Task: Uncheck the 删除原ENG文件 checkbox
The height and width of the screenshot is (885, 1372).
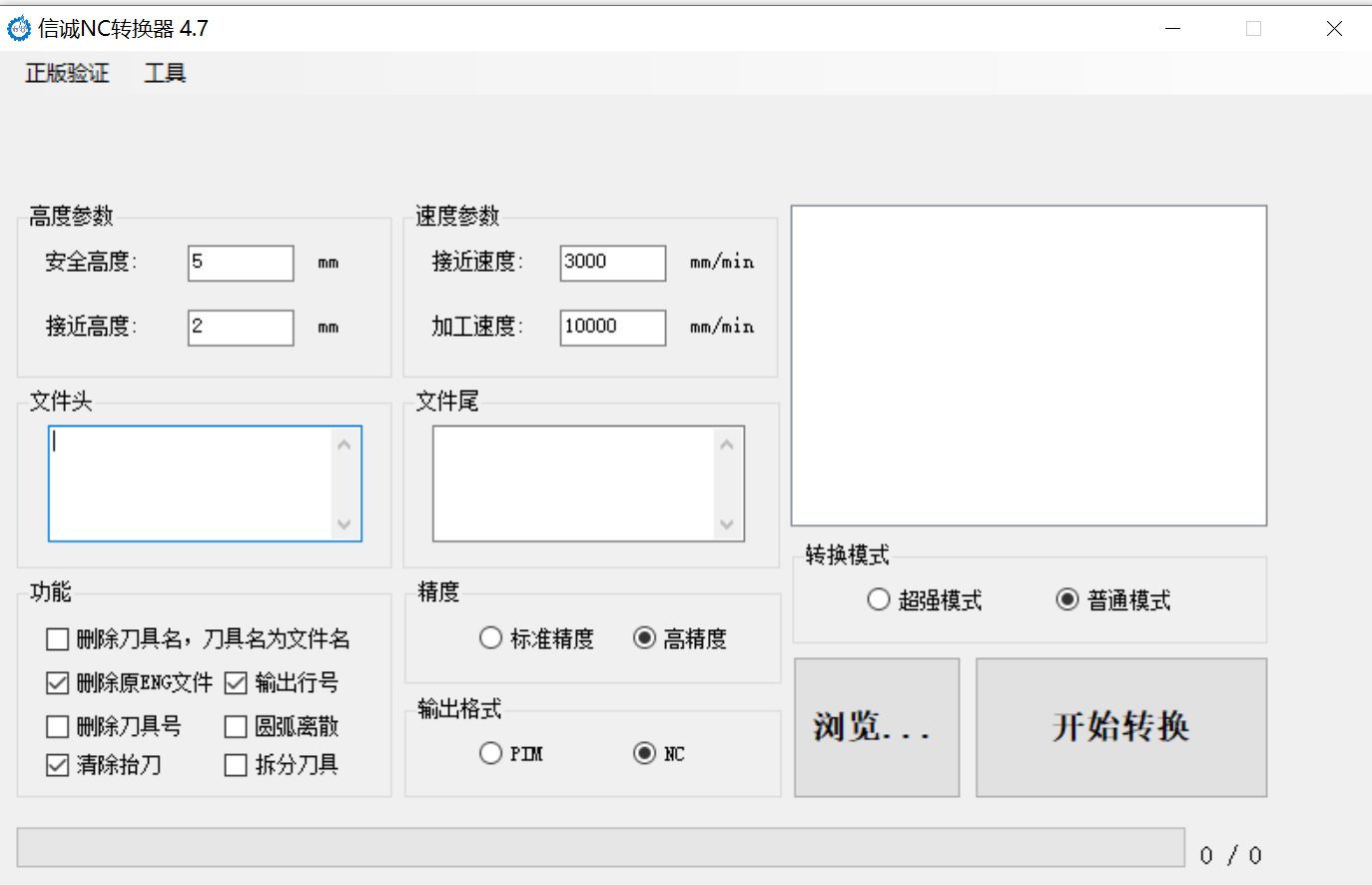Action: tap(58, 683)
